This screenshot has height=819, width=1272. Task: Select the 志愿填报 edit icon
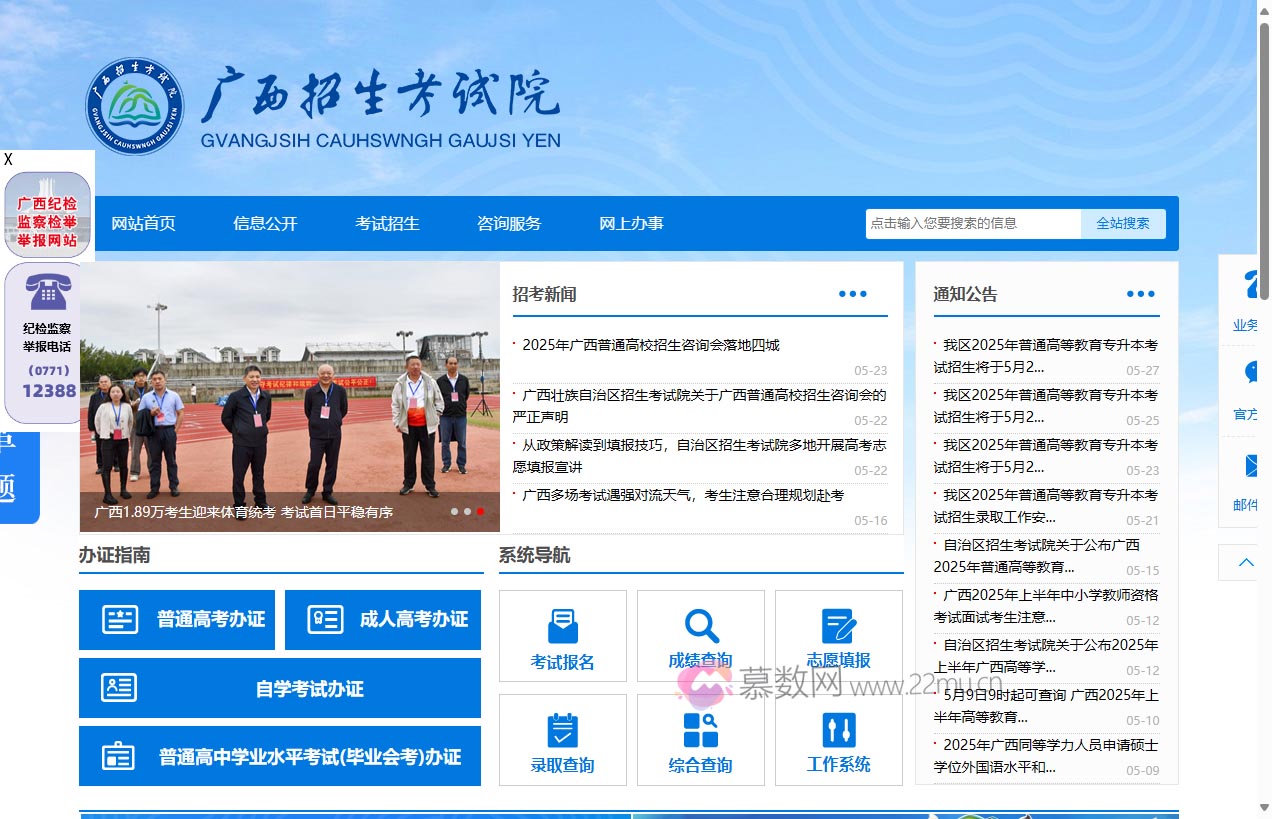[x=838, y=627]
